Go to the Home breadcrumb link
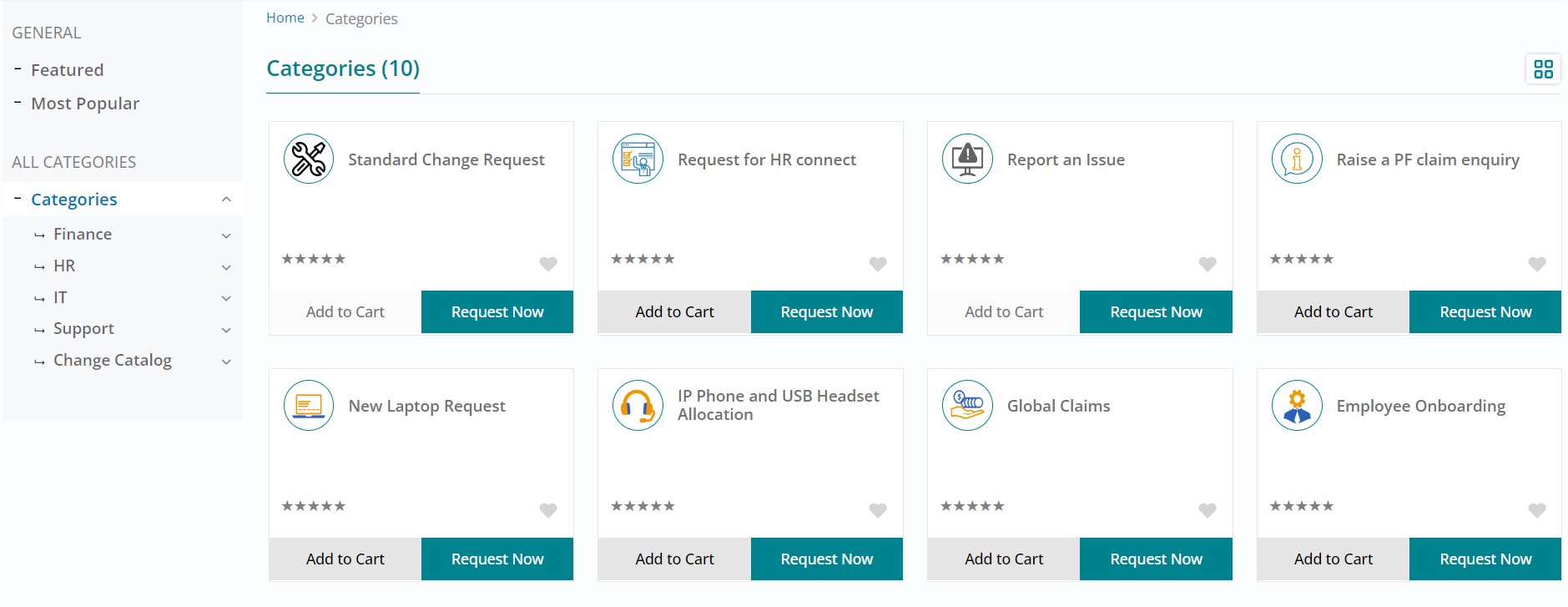This screenshot has width=1568, height=607. tap(285, 18)
